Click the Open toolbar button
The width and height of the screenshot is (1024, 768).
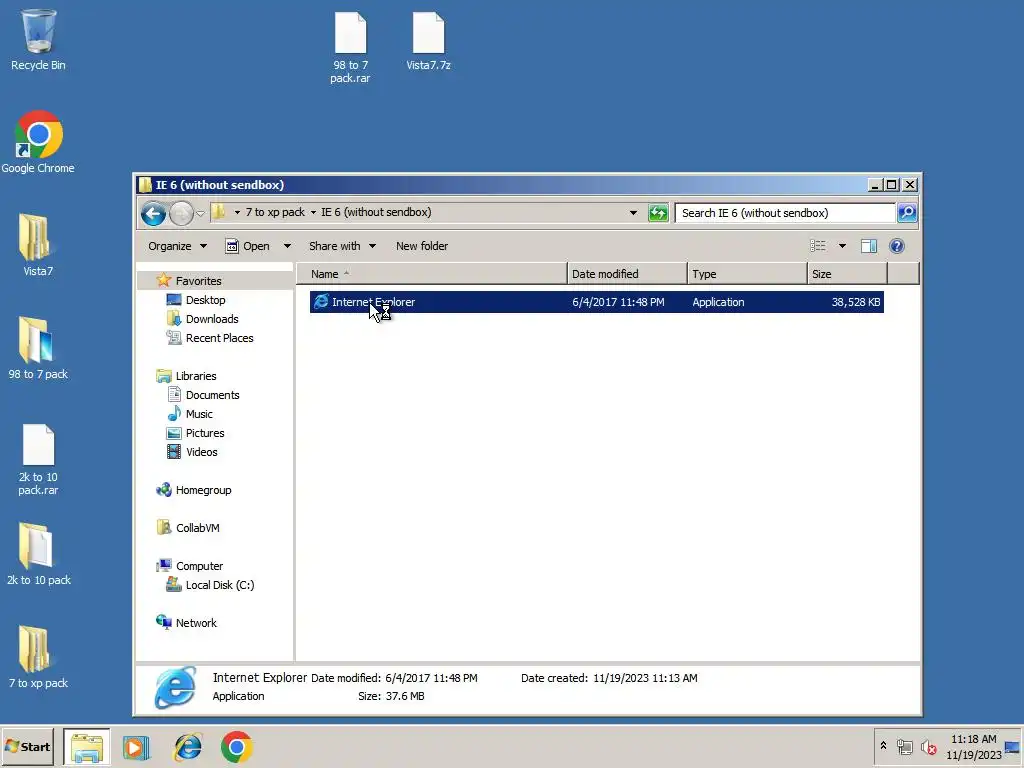(x=248, y=246)
